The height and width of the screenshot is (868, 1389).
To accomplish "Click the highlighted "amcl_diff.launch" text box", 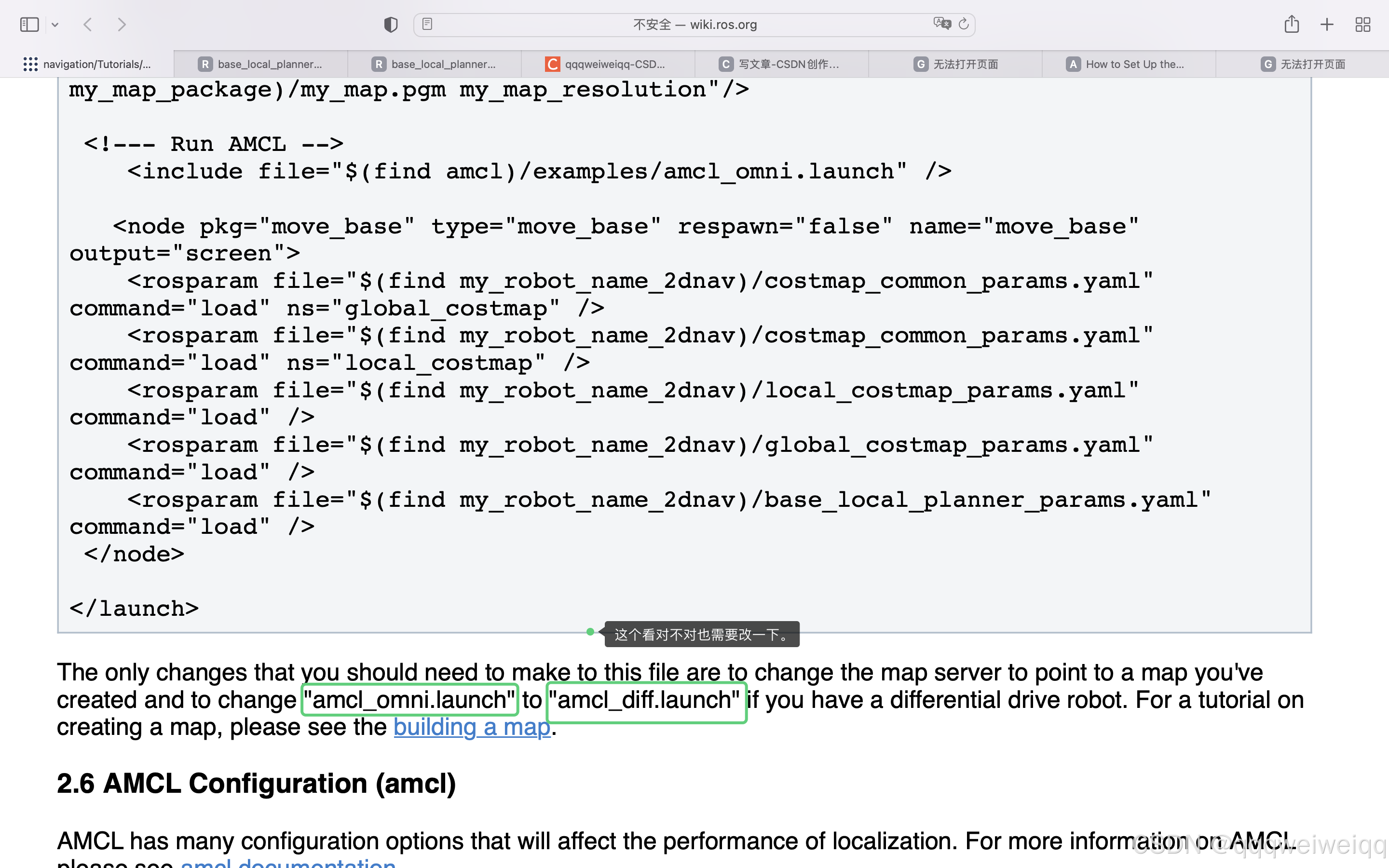I will pyautogui.click(x=647, y=700).
